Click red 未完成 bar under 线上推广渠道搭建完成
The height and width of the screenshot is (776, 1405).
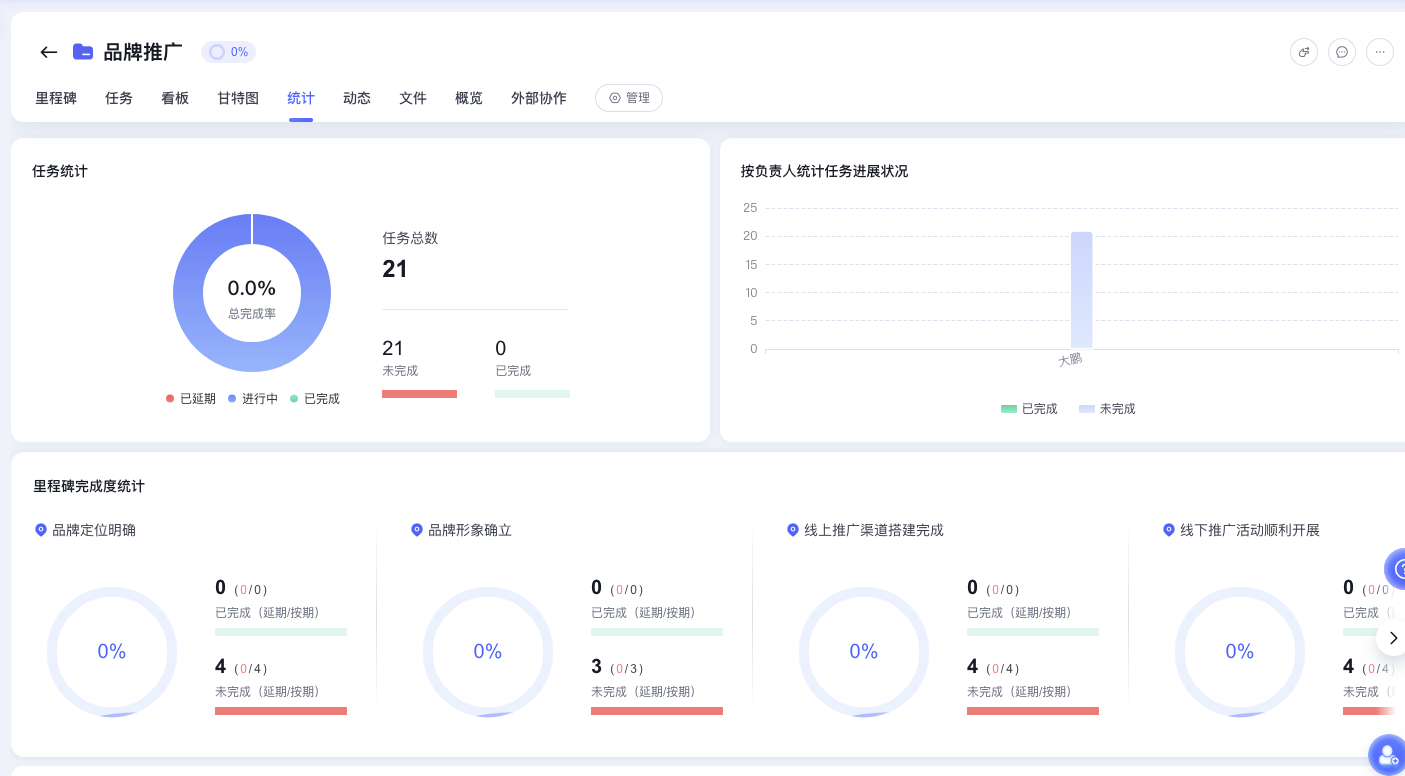(1033, 711)
